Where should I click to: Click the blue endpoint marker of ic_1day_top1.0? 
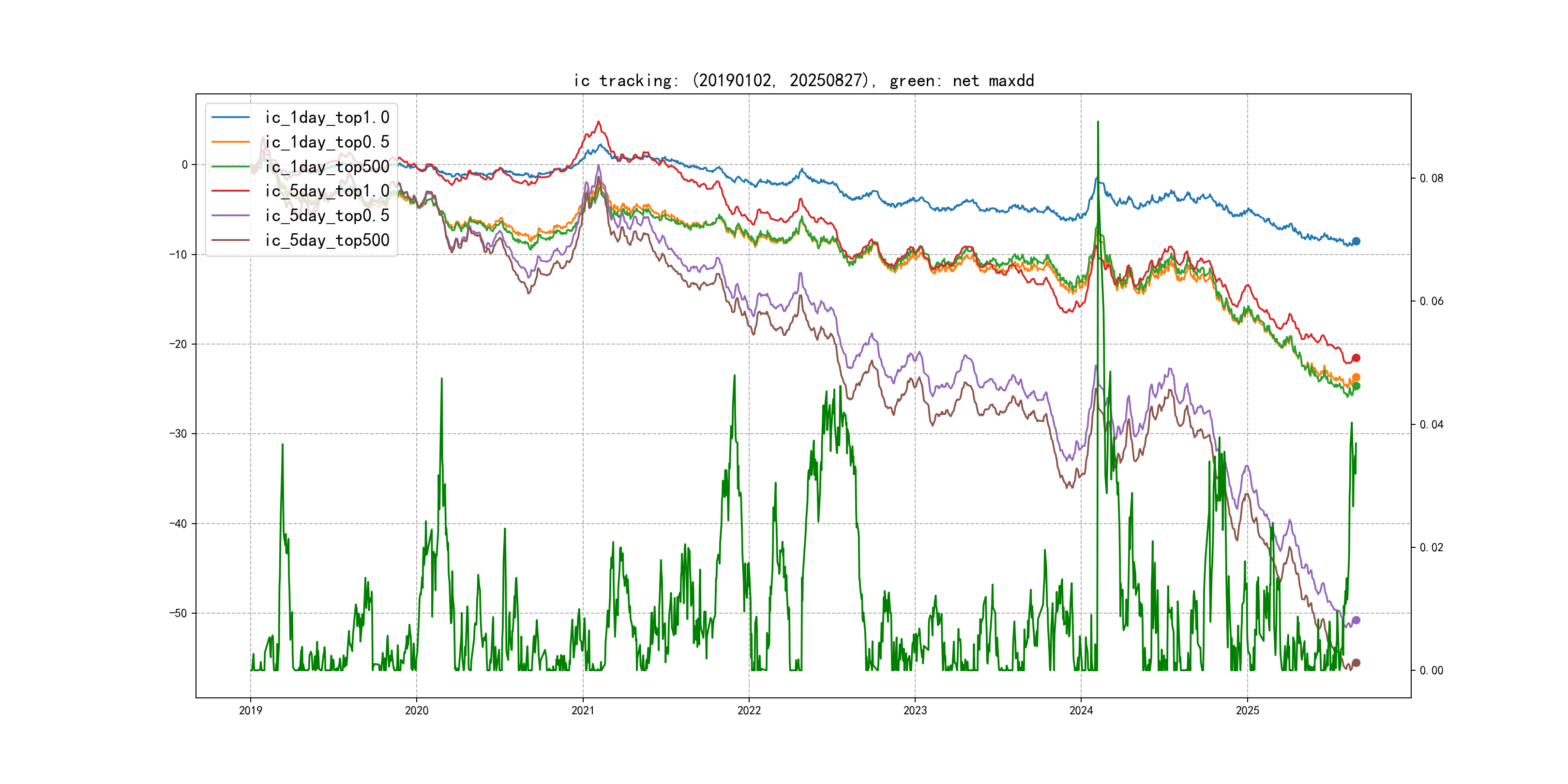tap(1356, 241)
